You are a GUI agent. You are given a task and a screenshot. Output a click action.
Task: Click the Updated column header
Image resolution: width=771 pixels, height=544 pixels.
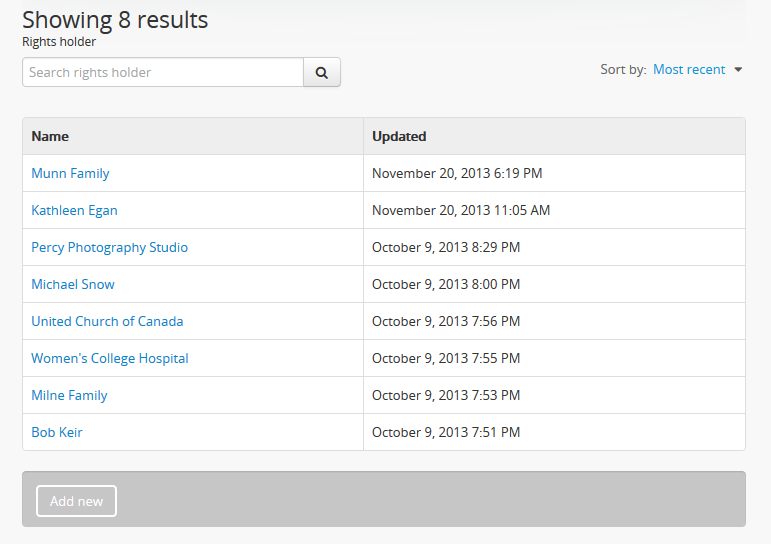pos(399,136)
